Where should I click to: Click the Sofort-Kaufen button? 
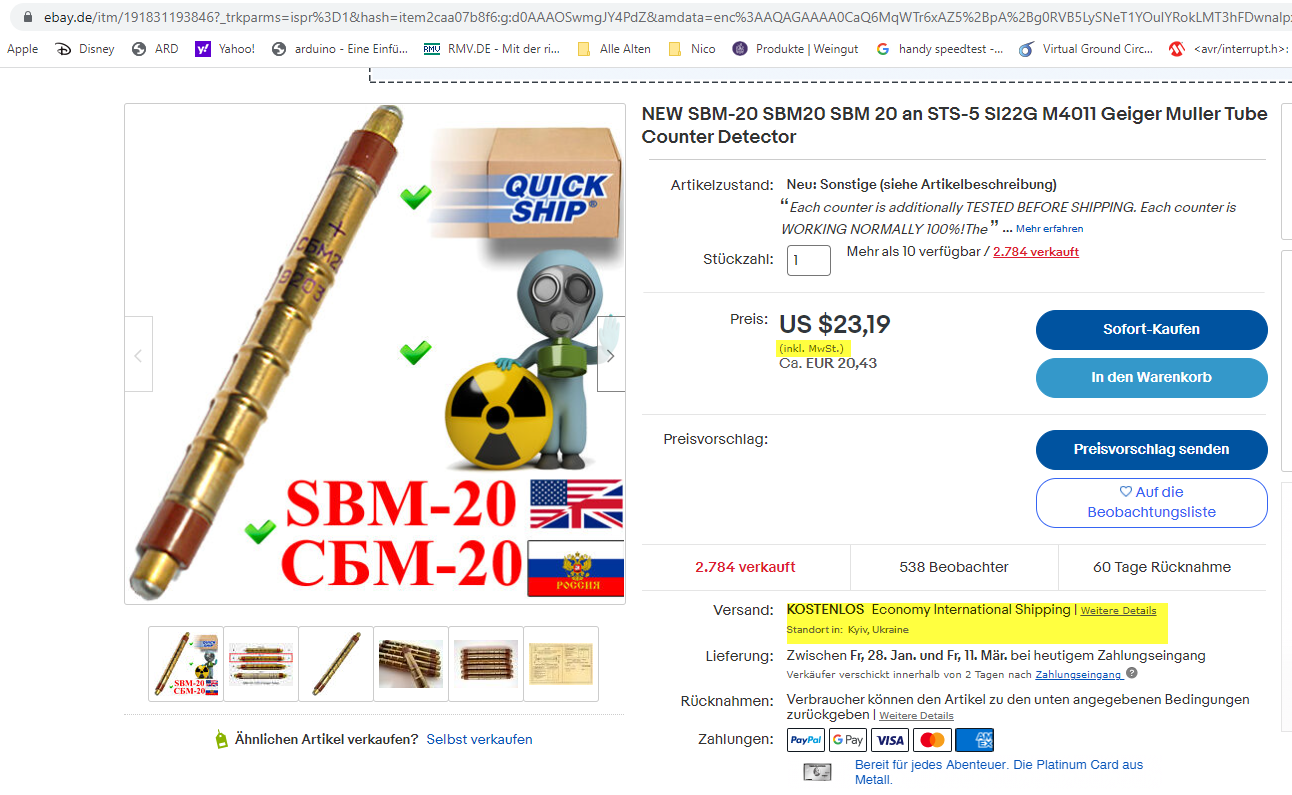tap(1151, 329)
